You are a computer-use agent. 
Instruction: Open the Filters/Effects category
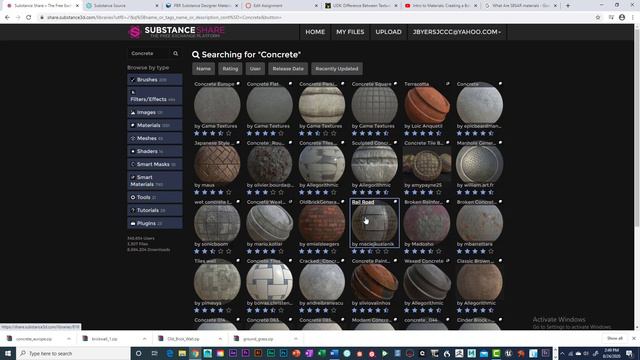[155, 96]
